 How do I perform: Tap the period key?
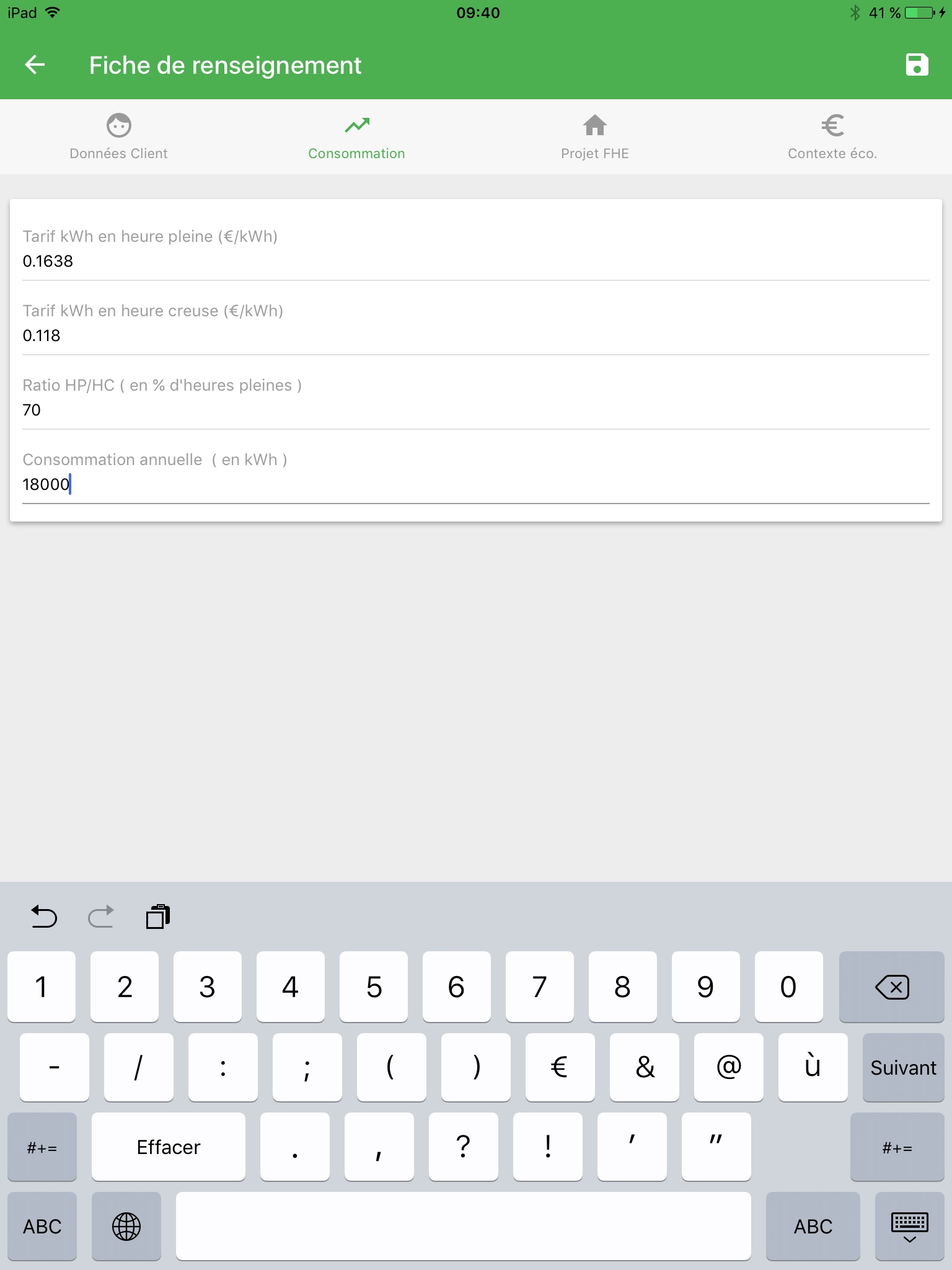click(x=295, y=1147)
